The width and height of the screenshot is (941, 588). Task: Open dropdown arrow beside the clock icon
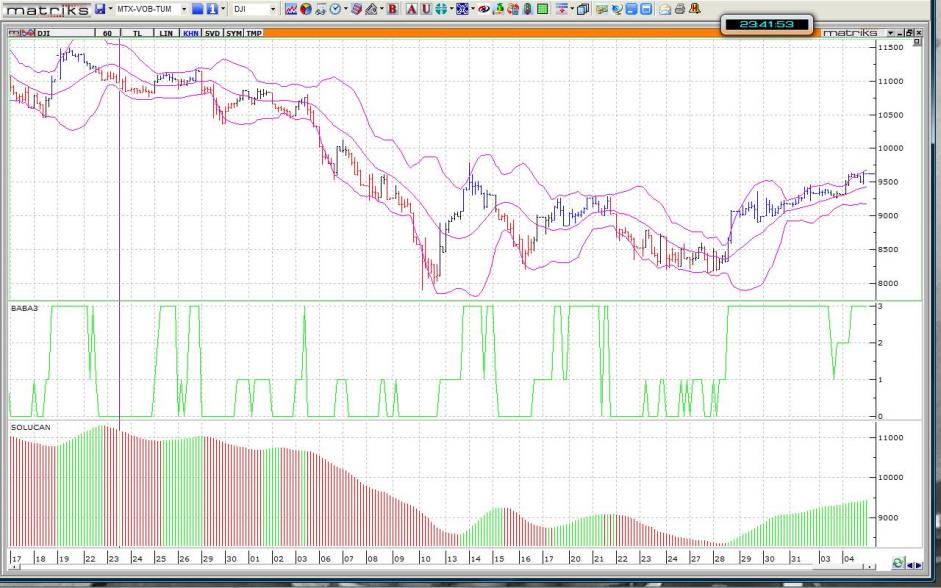point(346,9)
